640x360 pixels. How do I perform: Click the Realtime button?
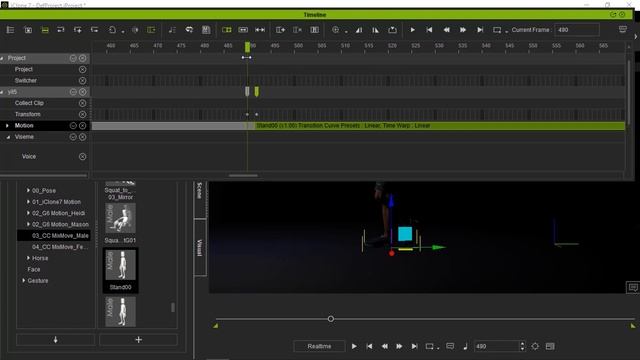click(319, 346)
